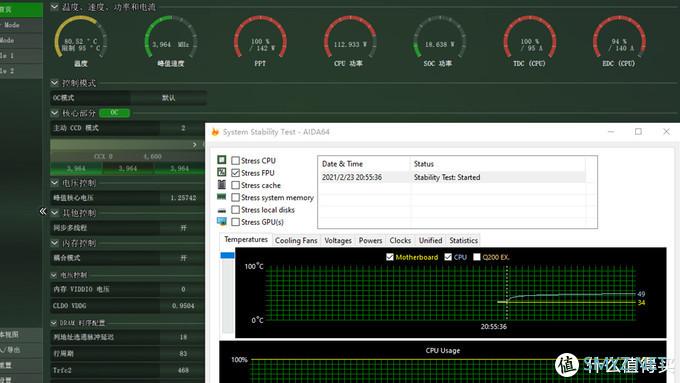Click the 温度 gauge dial

click(x=81, y=37)
